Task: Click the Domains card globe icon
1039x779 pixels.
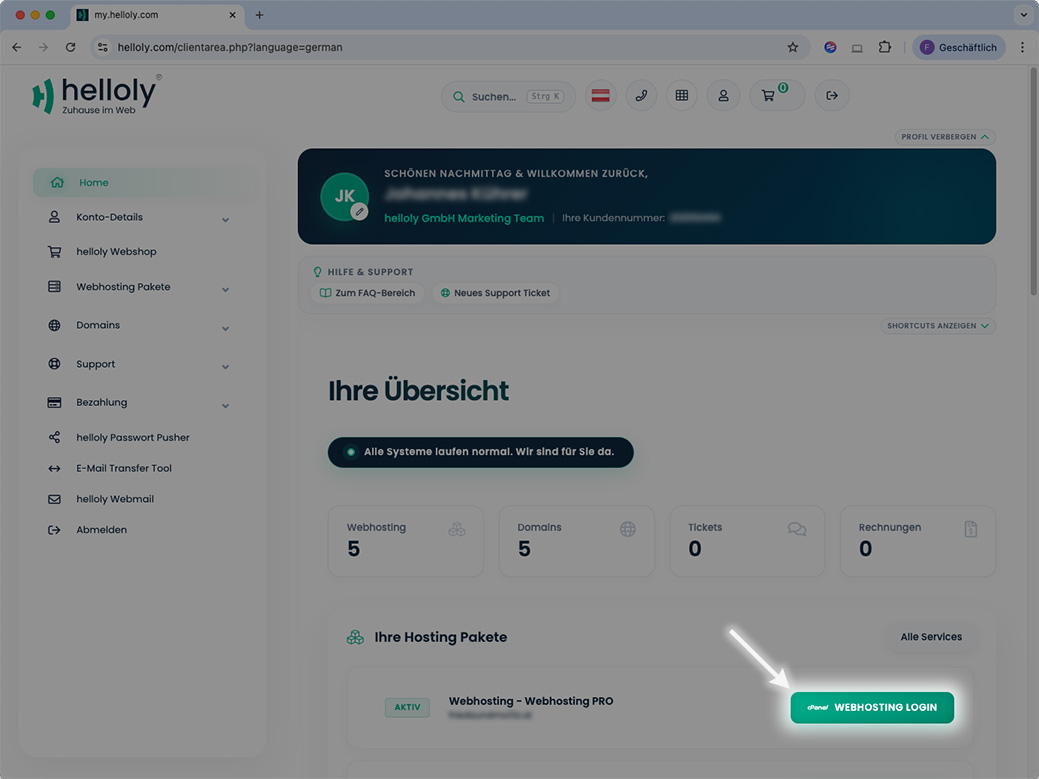Action: coord(628,529)
